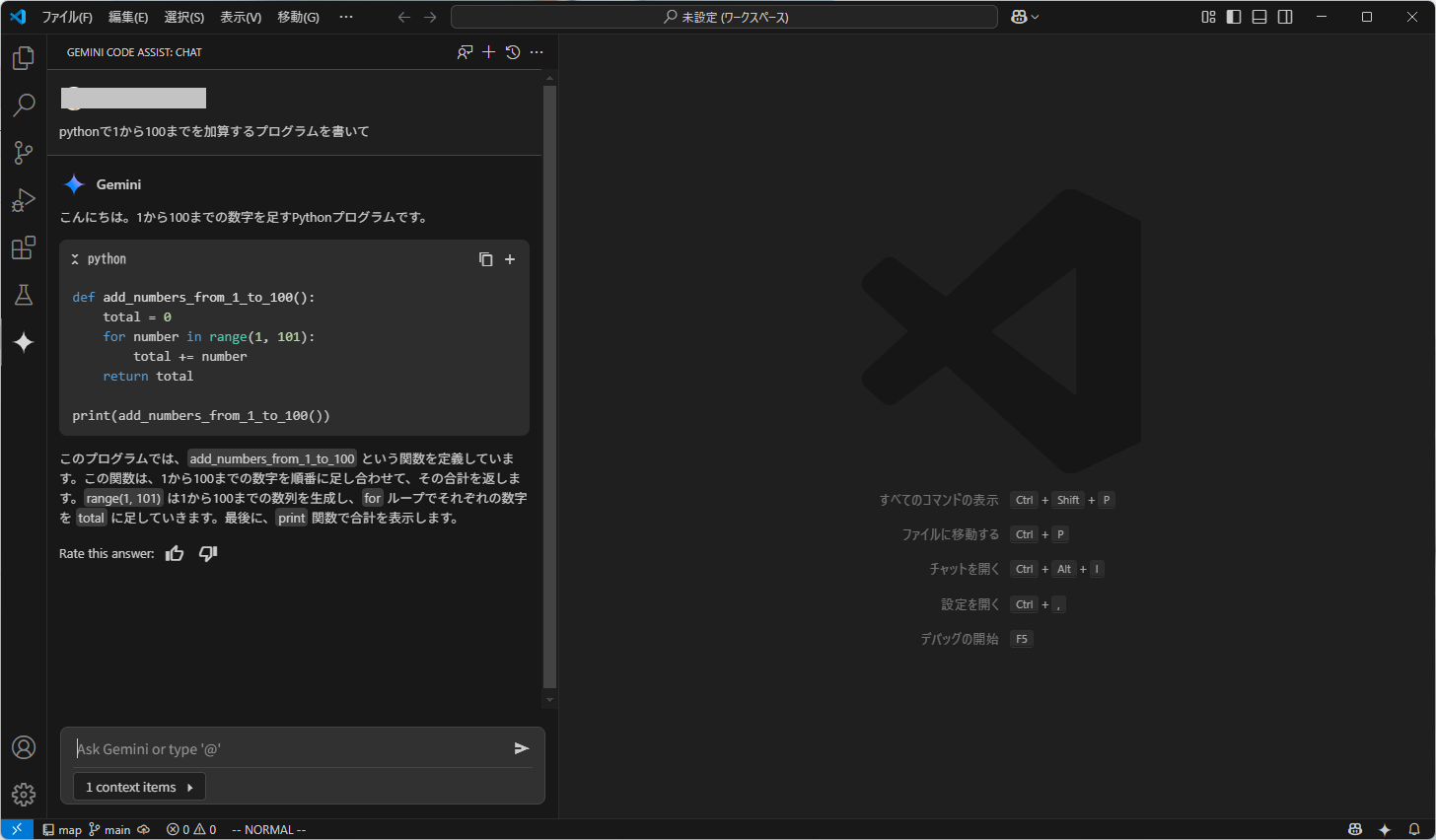Open the Source Control view
The width and height of the screenshot is (1436, 840).
(x=24, y=153)
